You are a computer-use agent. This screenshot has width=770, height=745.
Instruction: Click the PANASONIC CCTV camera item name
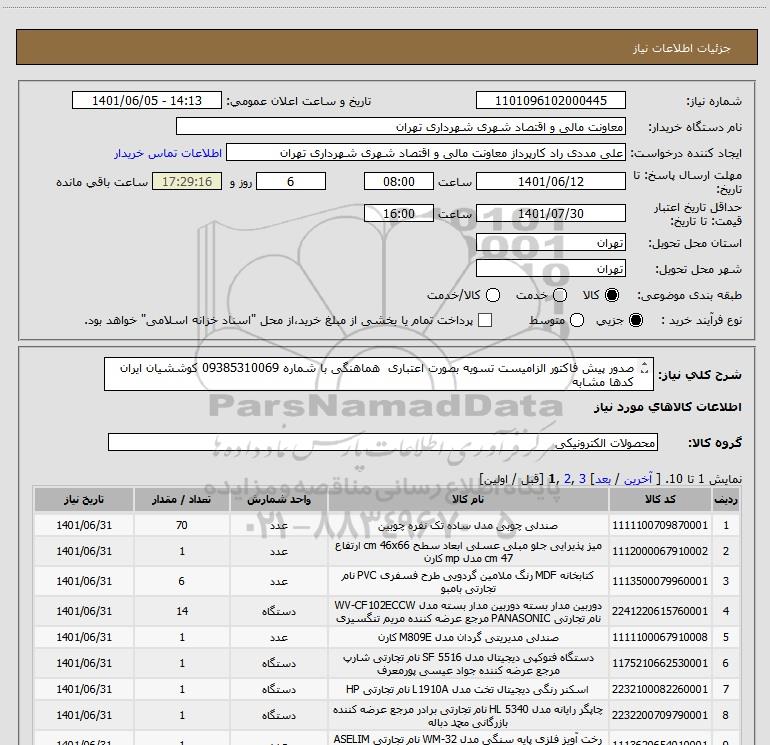(x=468, y=611)
